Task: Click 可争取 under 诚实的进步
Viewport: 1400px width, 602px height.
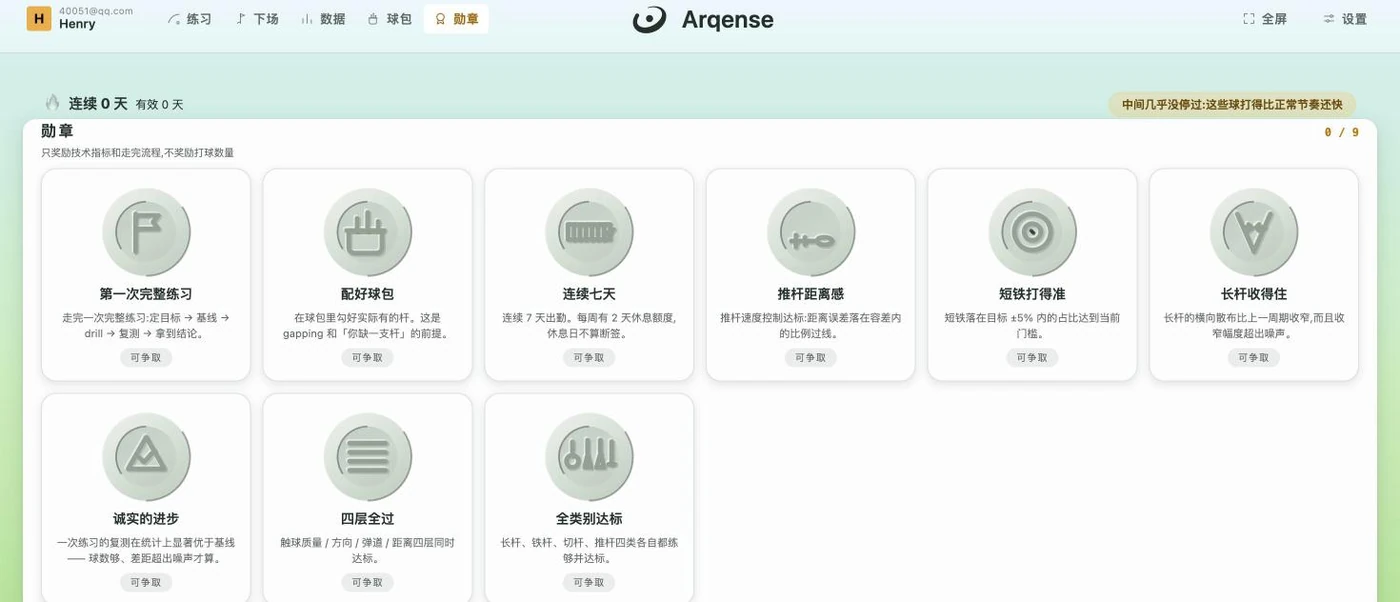Action: [x=146, y=583]
